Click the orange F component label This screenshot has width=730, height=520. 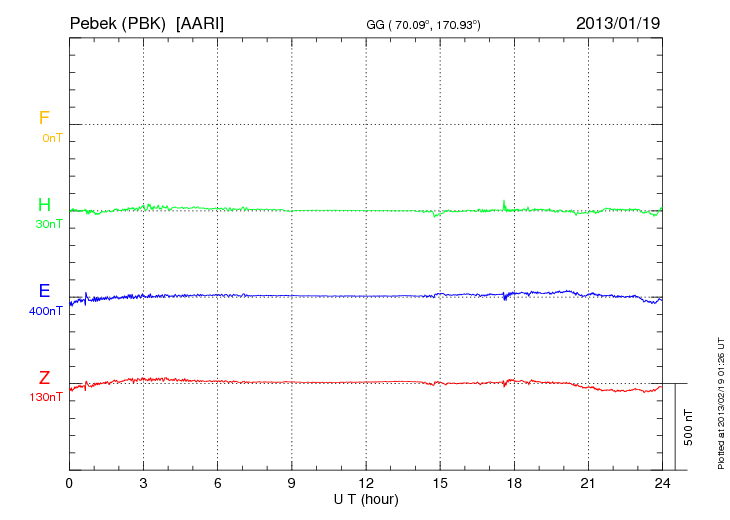pos(44,118)
